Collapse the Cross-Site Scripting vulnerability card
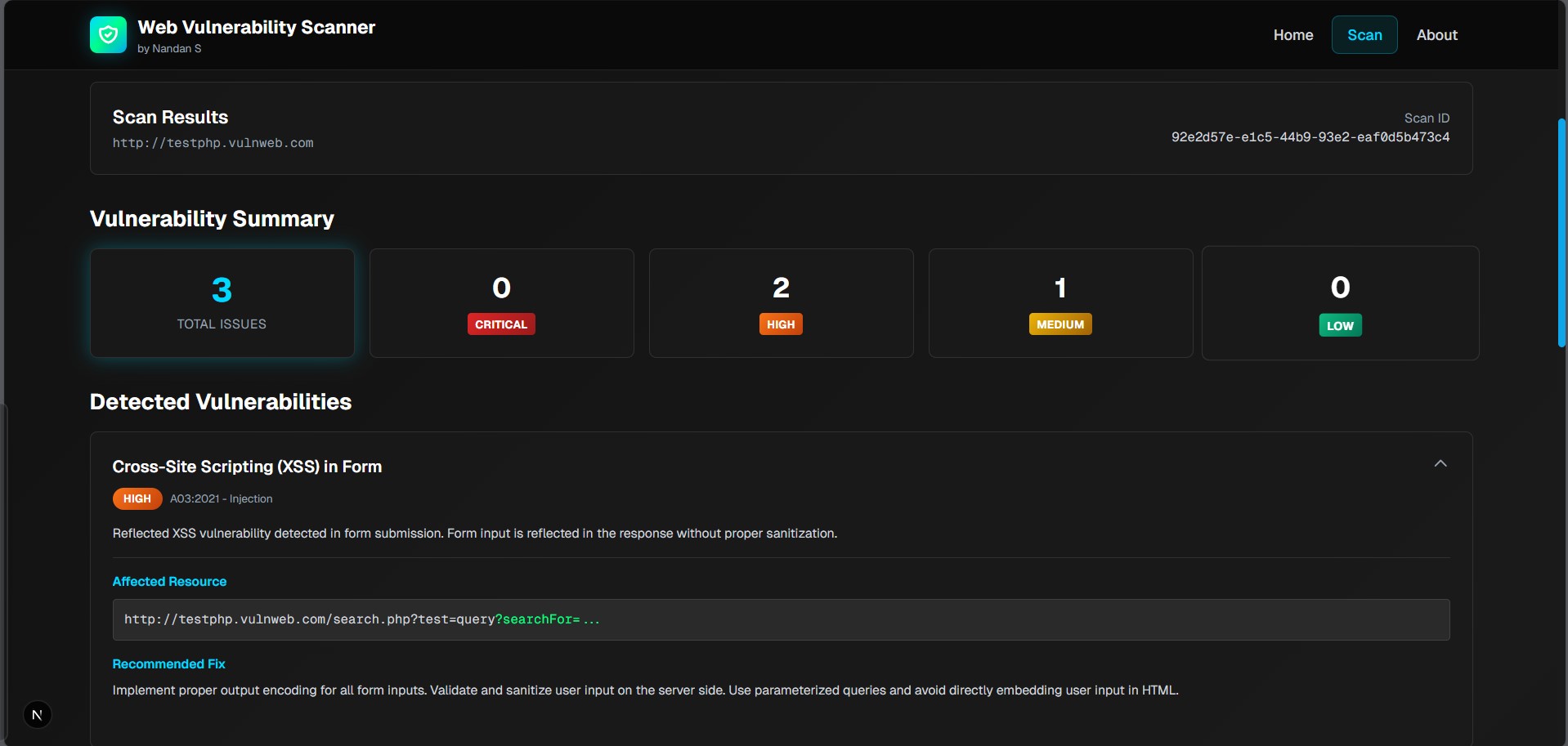This screenshot has height=746, width=1568. tap(1440, 464)
